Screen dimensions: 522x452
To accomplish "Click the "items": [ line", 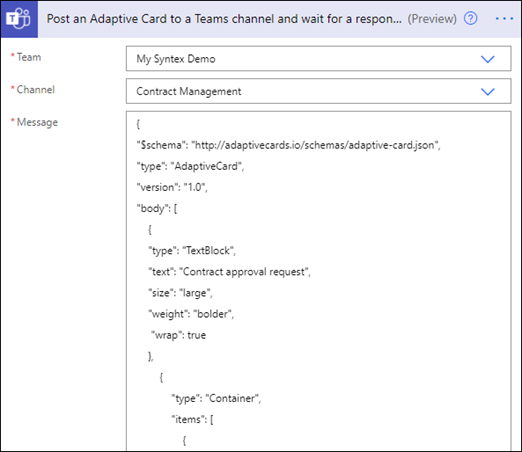I will [x=192, y=420].
